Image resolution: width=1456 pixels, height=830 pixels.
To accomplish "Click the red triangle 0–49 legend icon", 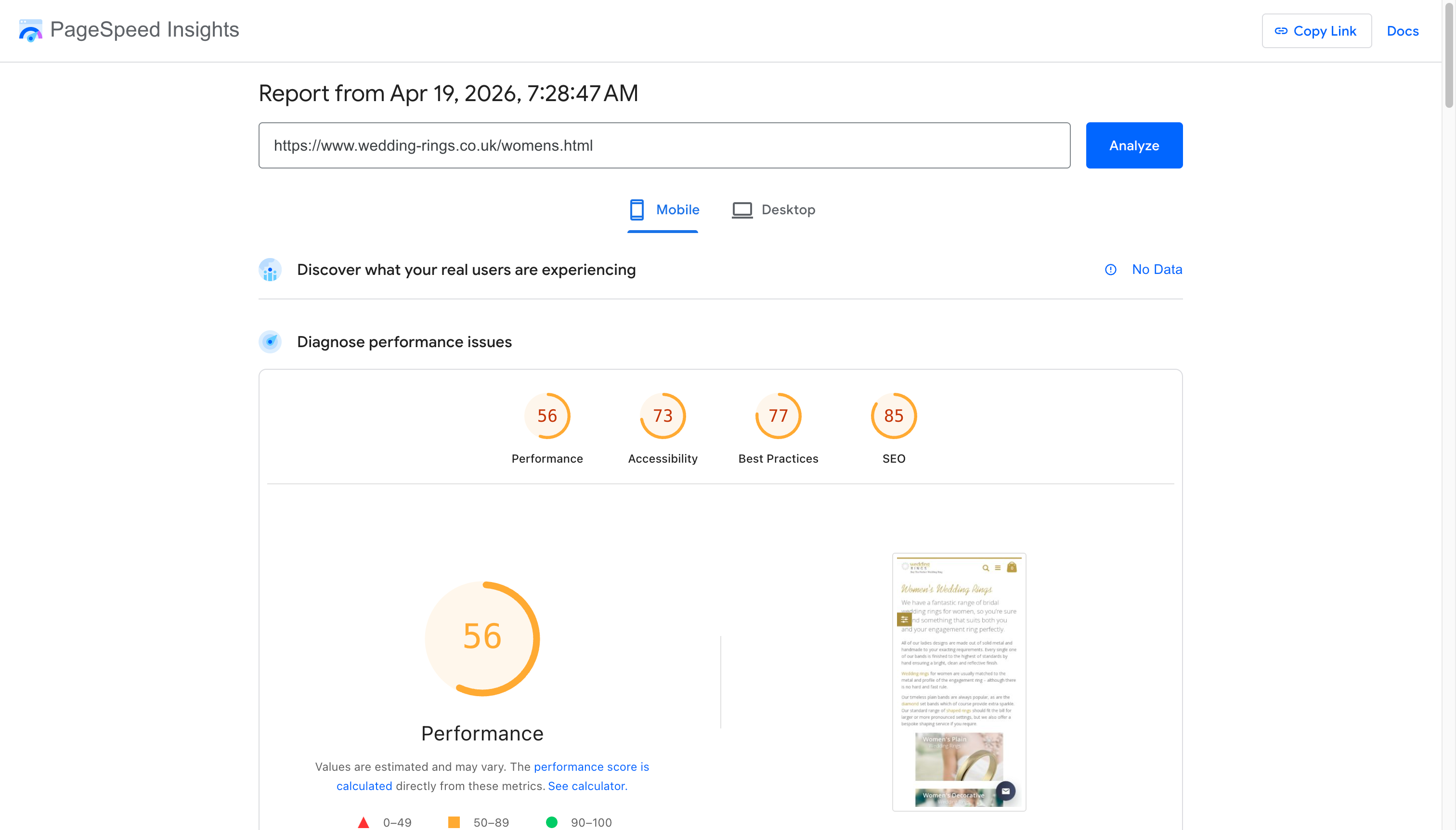I will click(x=363, y=822).
